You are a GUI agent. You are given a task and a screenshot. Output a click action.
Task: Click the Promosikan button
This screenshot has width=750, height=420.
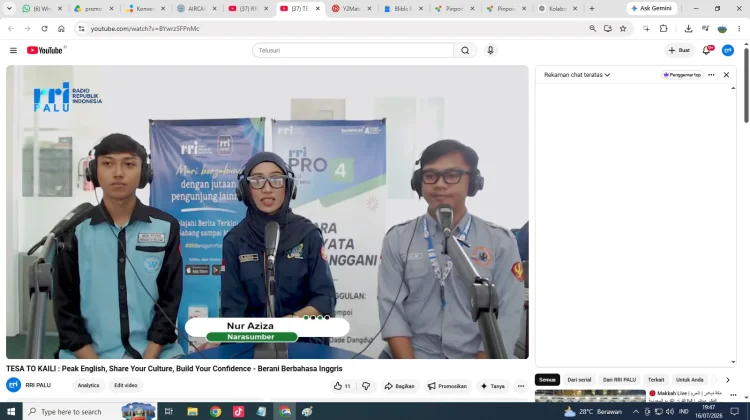(447, 386)
